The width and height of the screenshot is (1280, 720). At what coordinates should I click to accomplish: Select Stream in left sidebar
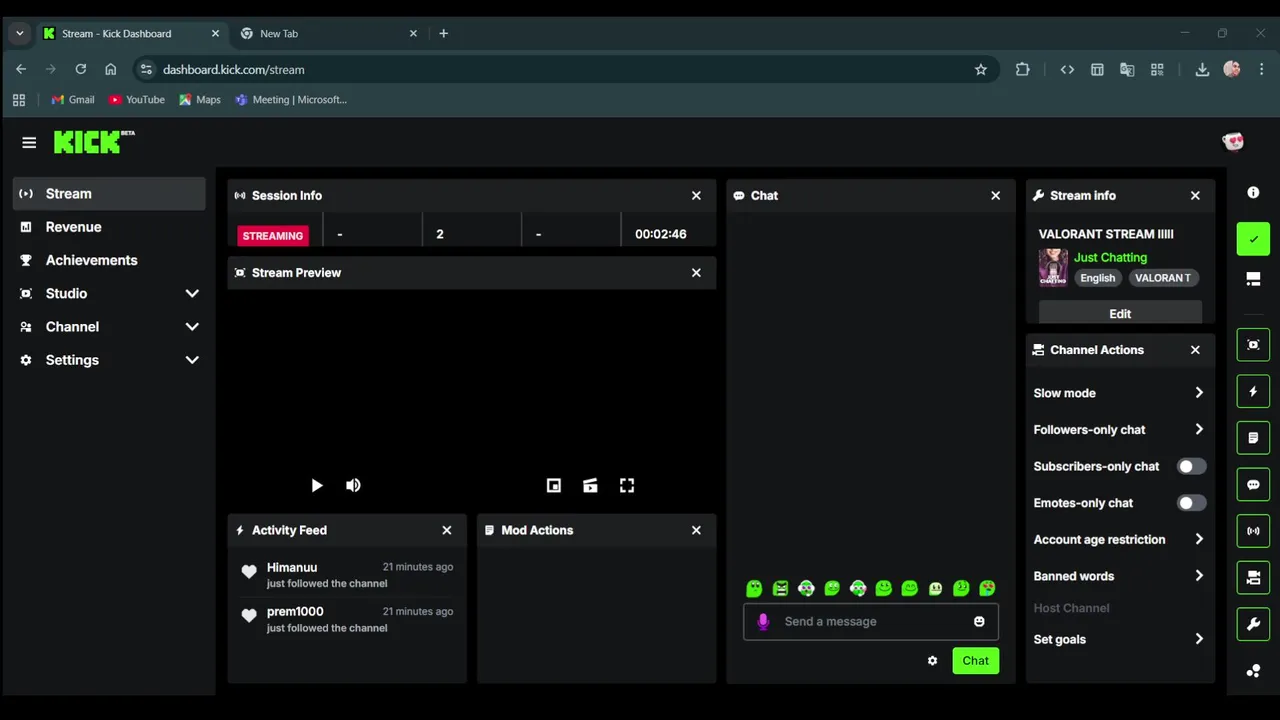(109, 194)
